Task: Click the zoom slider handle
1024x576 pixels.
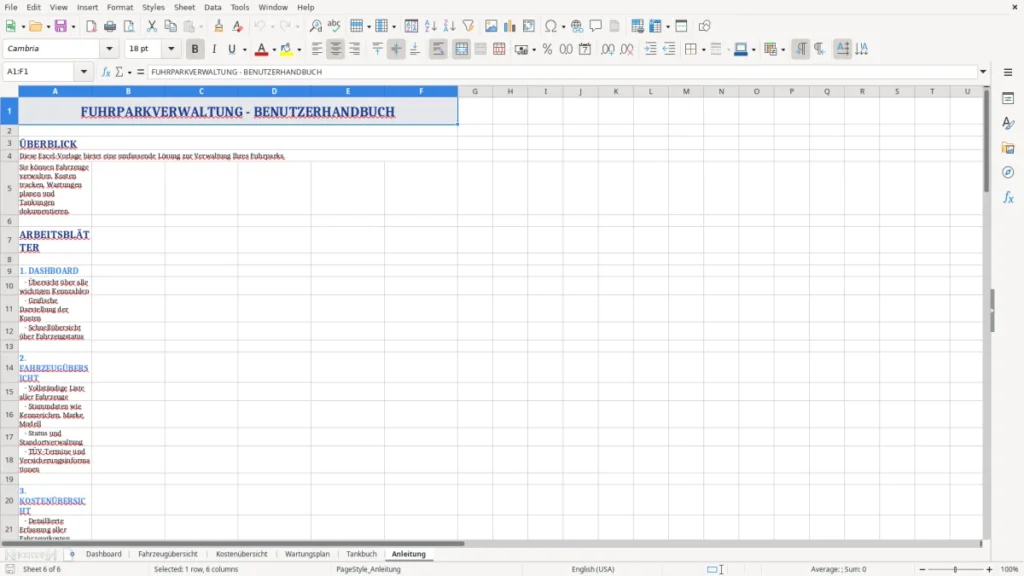Action: tap(955, 569)
